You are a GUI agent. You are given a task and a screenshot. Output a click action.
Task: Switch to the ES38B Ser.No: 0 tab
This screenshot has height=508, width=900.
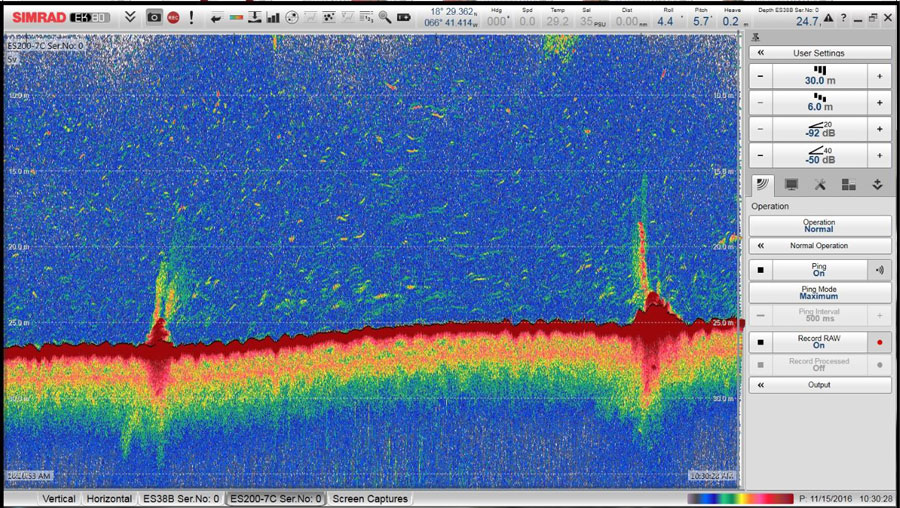(181, 498)
